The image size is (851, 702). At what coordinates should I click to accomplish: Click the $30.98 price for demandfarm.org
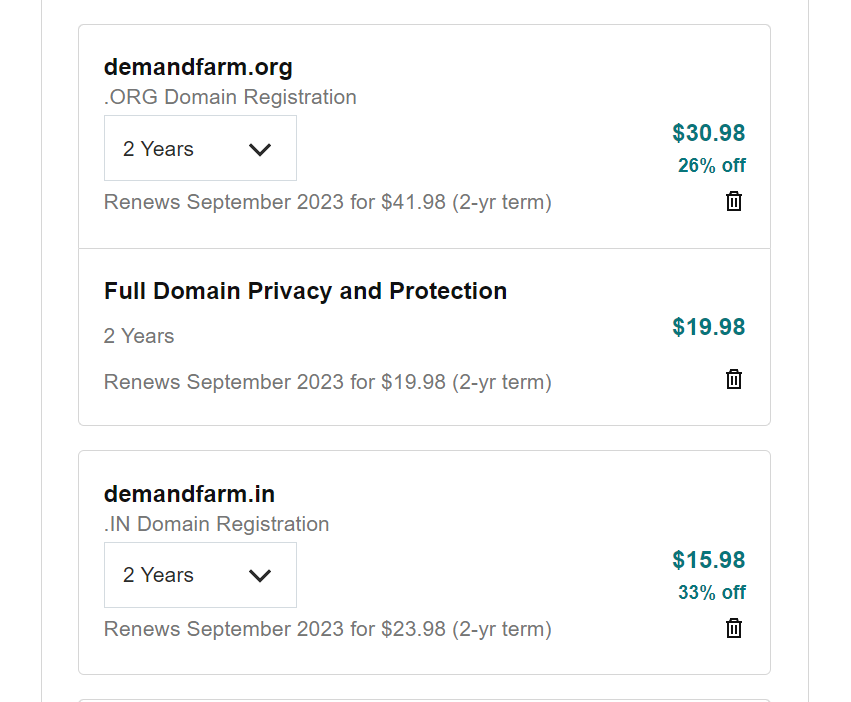click(709, 133)
